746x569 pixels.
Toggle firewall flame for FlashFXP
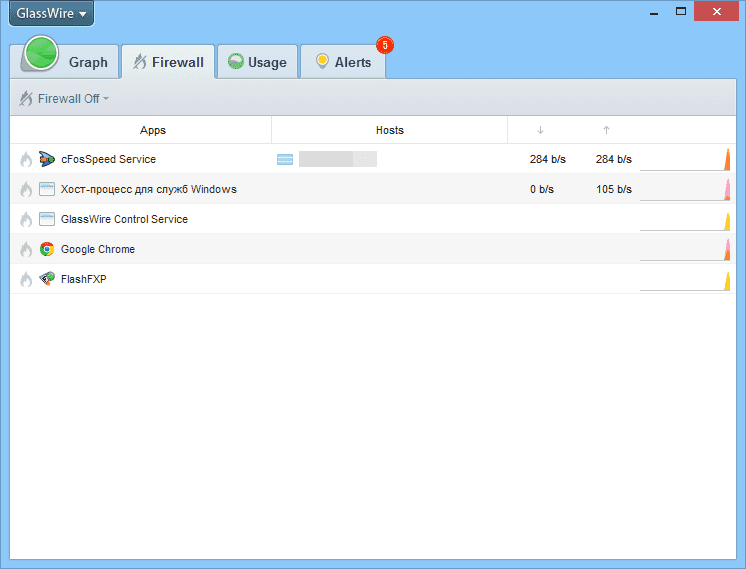pos(26,279)
